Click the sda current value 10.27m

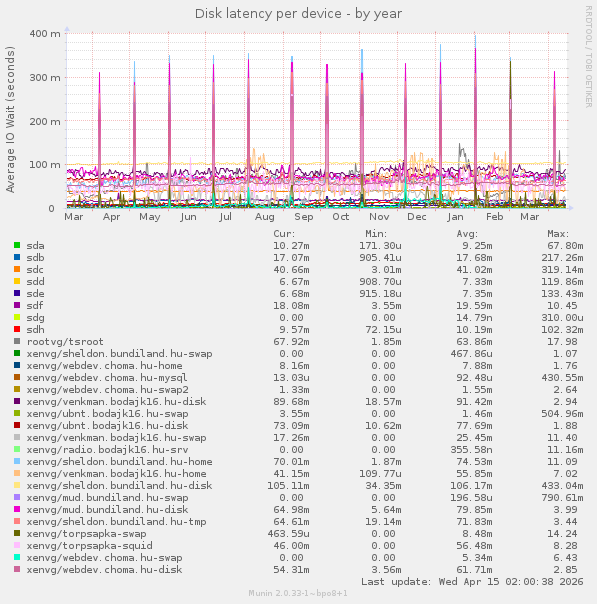click(291, 245)
